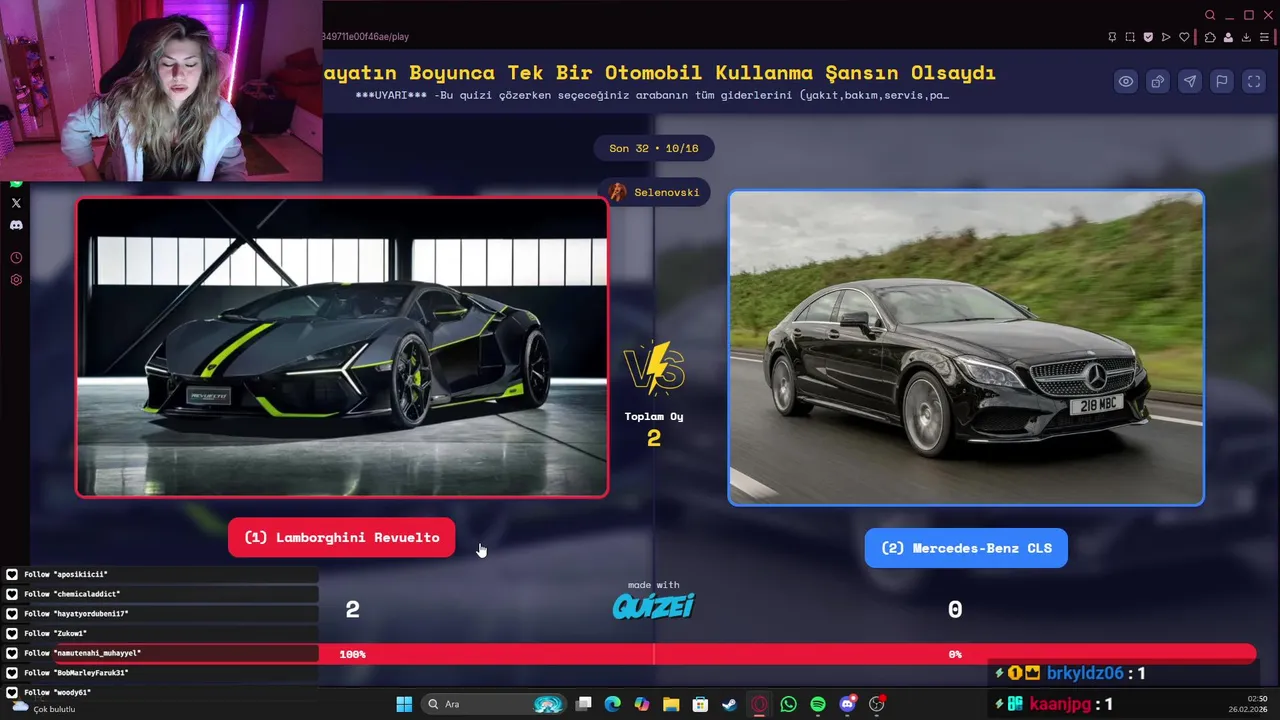
Task: Switch to Opera GX on taskbar
Action: pos(759,704)
